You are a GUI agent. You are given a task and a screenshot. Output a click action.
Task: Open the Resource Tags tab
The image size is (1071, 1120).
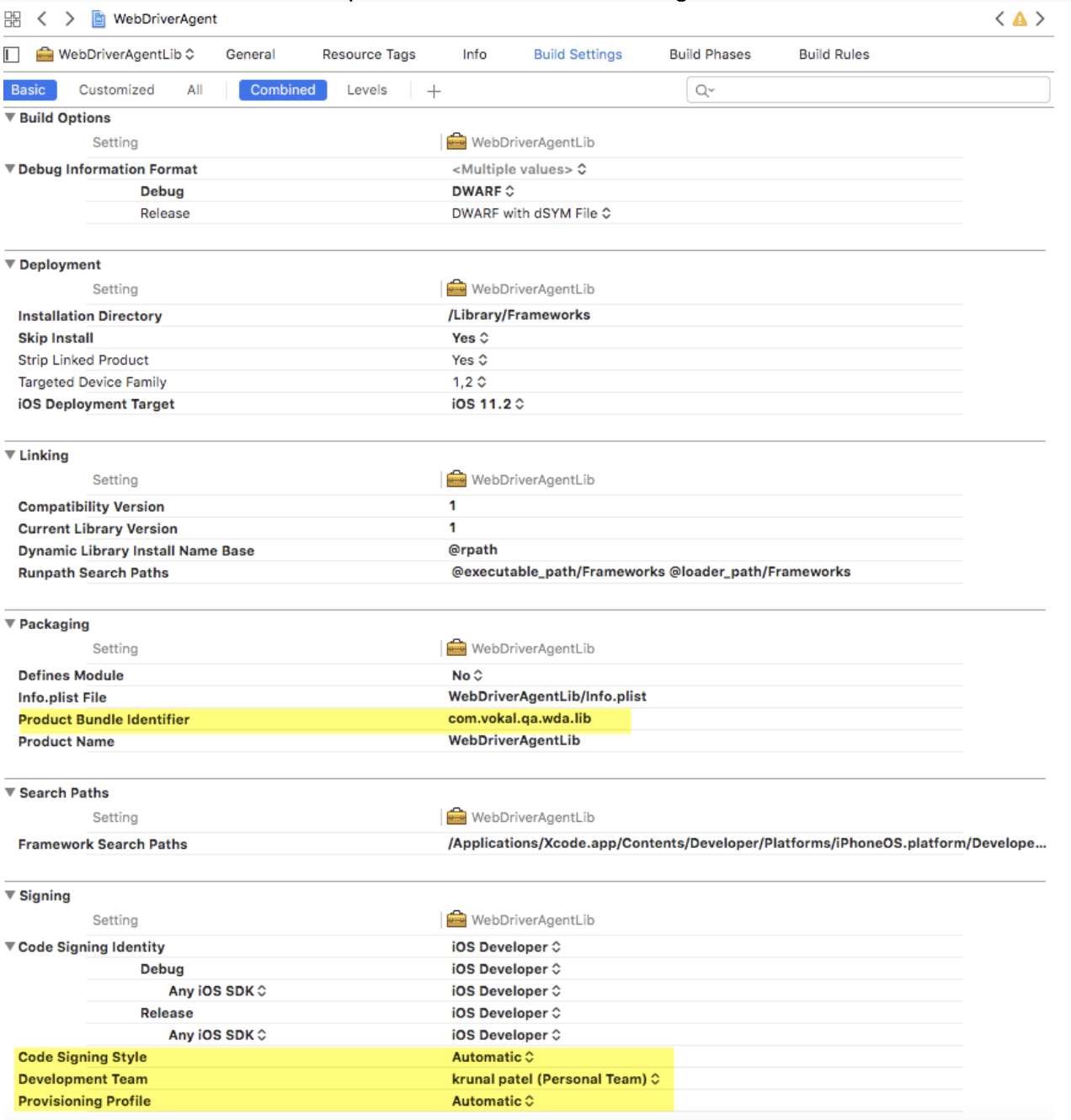tap(369, 55)
